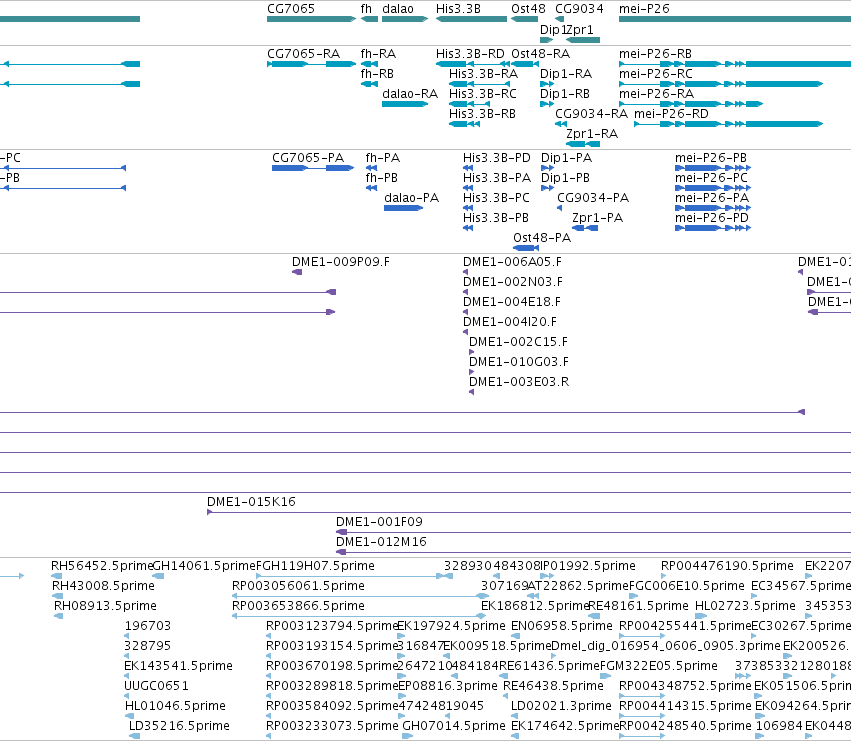The image size is (851, 741).
Task: Select the protein label "Zpr1-PA"
Action: click(598, 218)
